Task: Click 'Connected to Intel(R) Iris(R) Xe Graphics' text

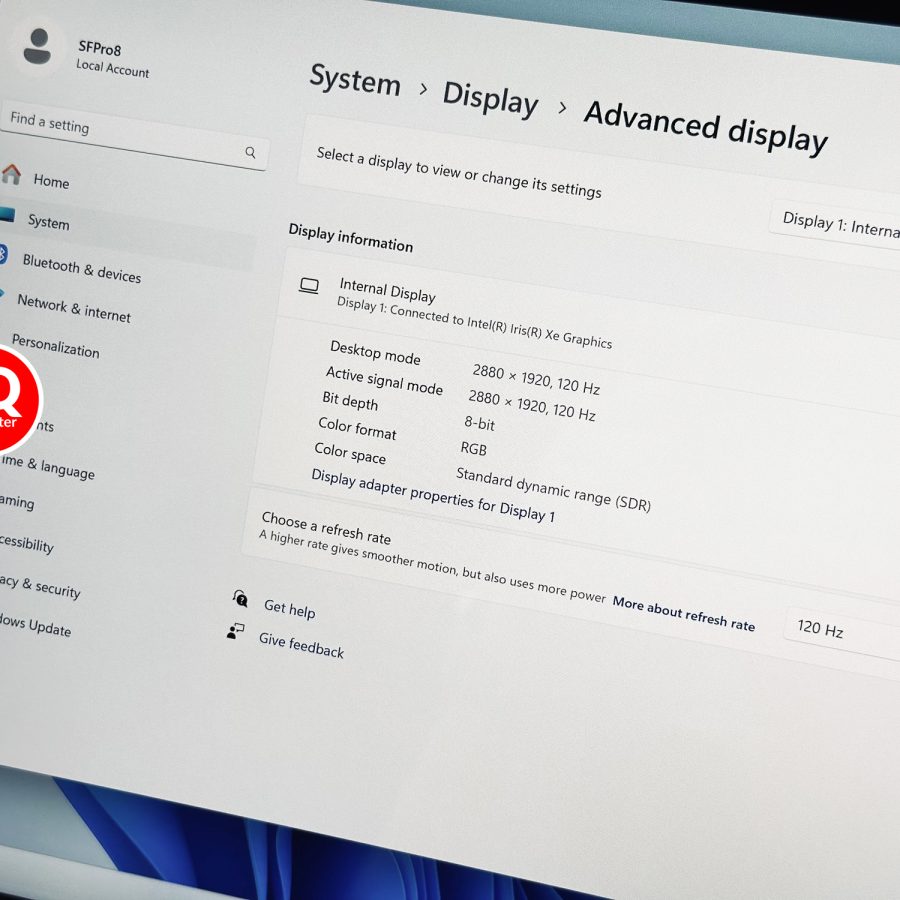Action: pos(501,326)
